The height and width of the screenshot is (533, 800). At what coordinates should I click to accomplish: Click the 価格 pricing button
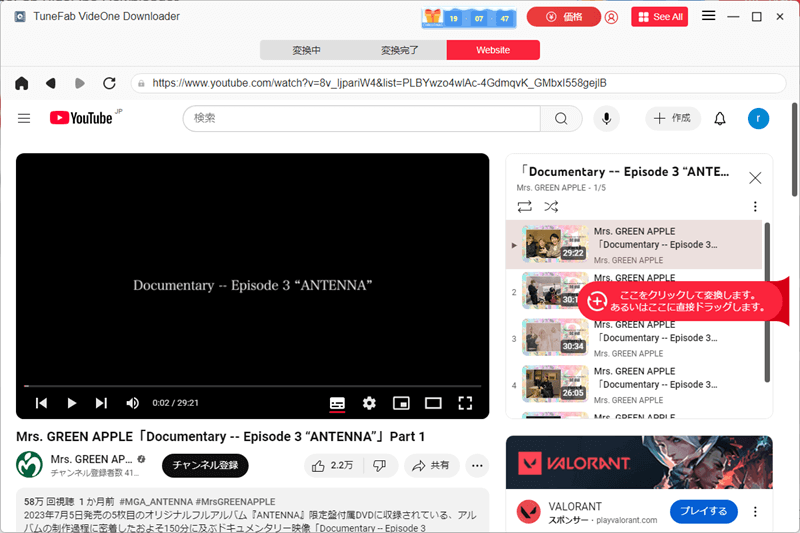(x=564, y=17)
